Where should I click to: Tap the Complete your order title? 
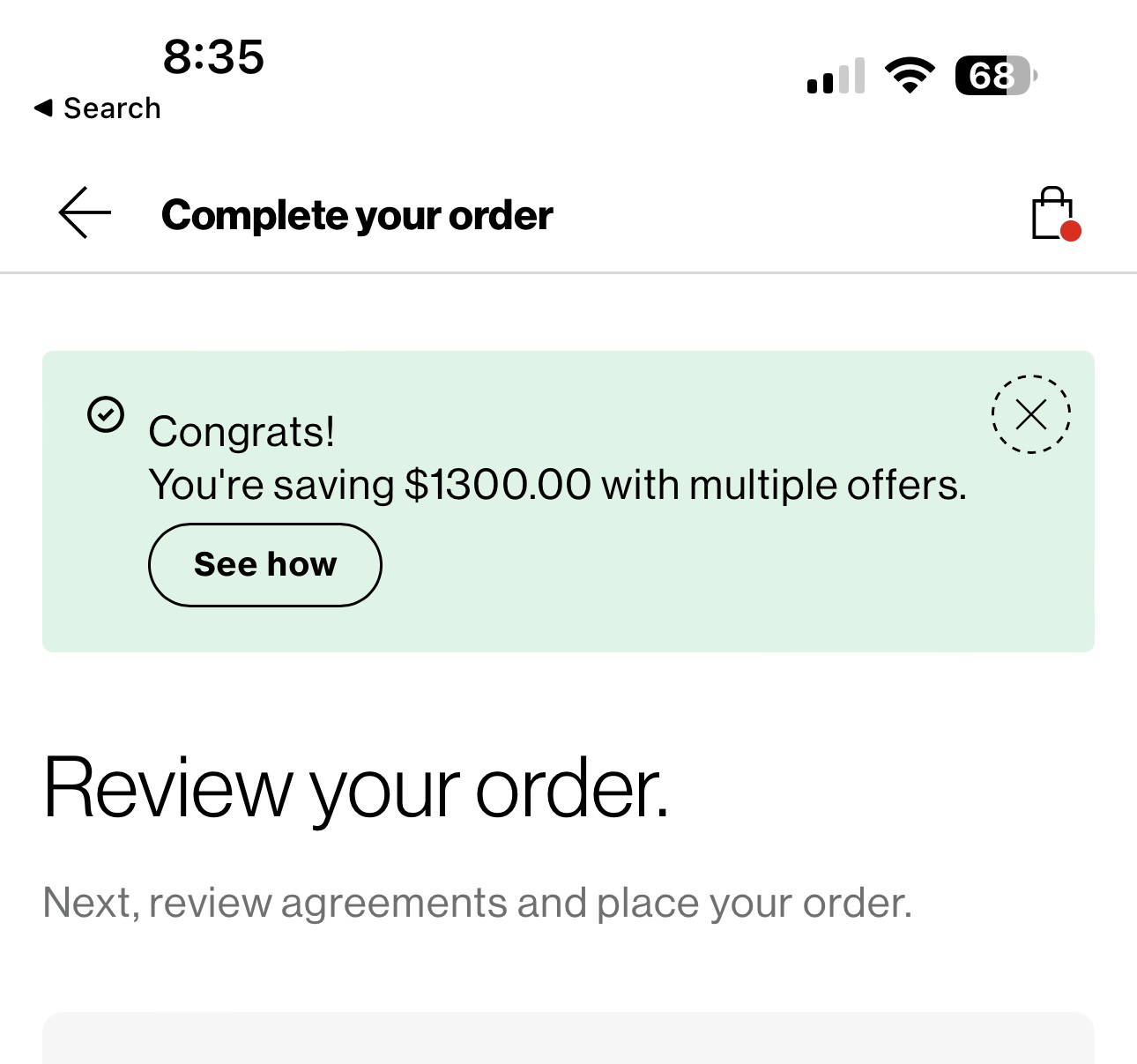pos(357,215)
